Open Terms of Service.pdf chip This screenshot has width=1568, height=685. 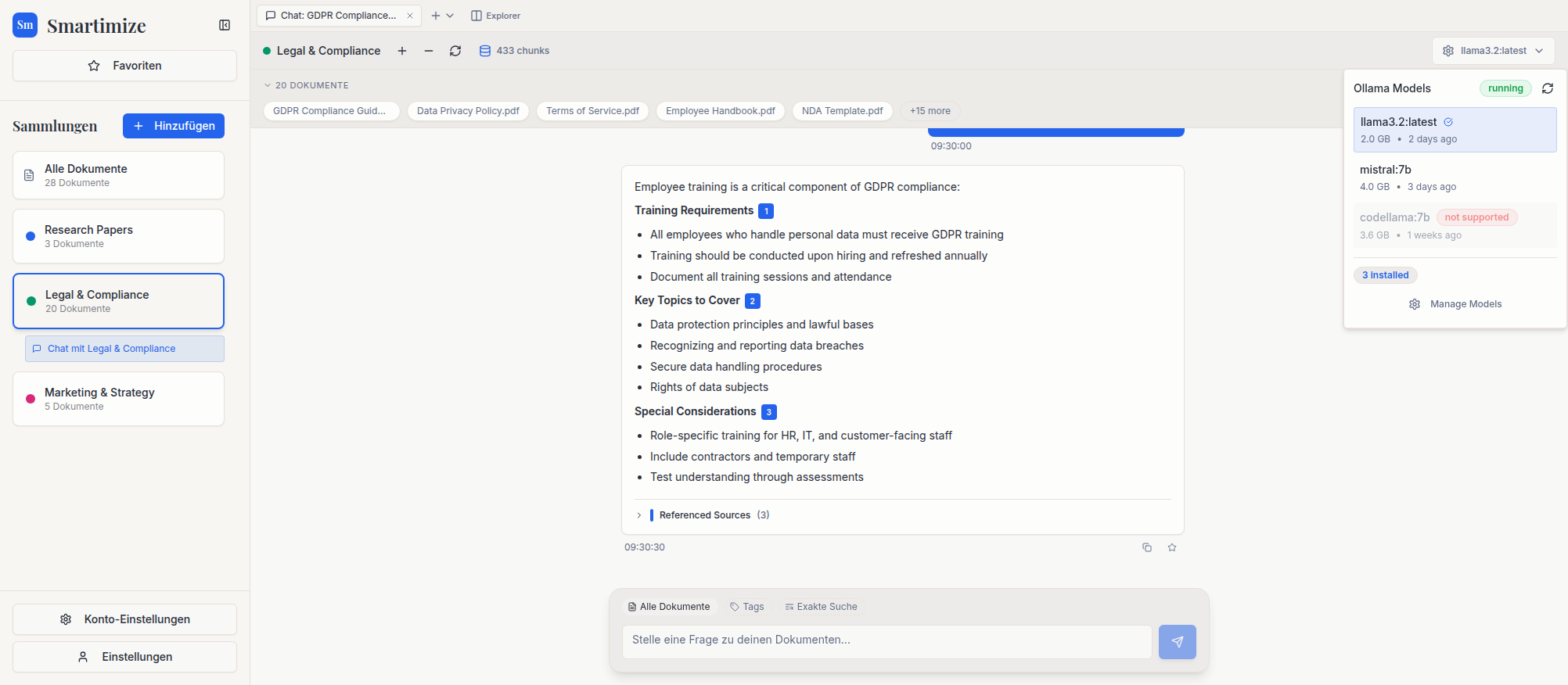tap(592, 111)
